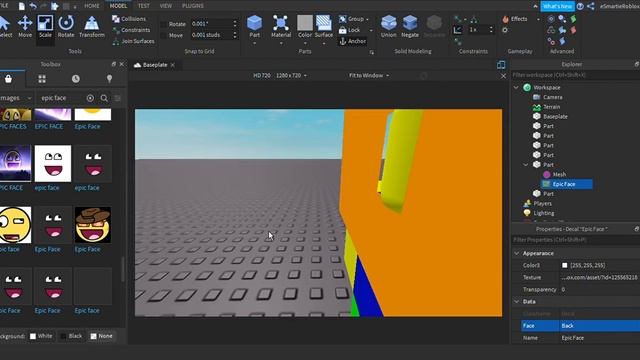Open the toolbox Recent clock tab
The width and height of the screenshot is (640, 360).
pyautogui.click(x=76, y=79)
